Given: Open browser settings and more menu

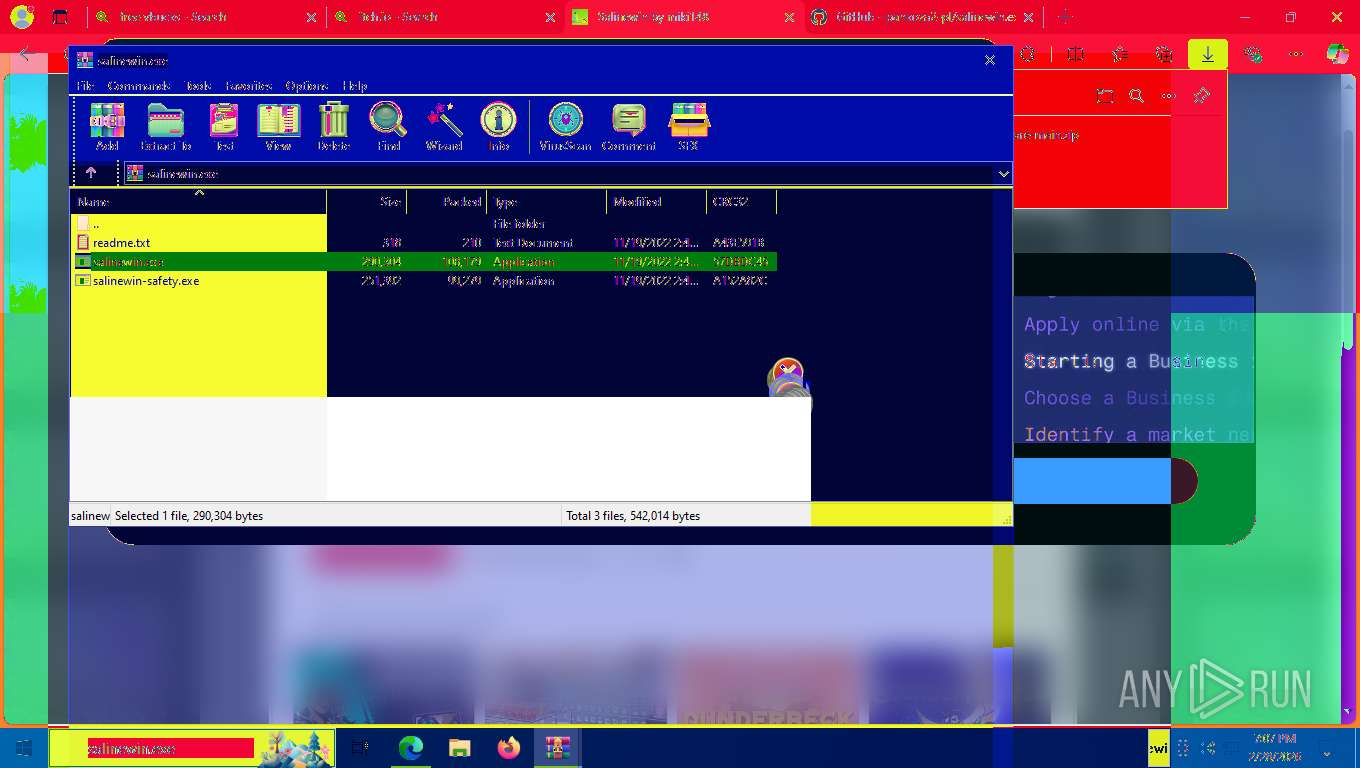Looking at the screenshot, I should coord(1296,55).
